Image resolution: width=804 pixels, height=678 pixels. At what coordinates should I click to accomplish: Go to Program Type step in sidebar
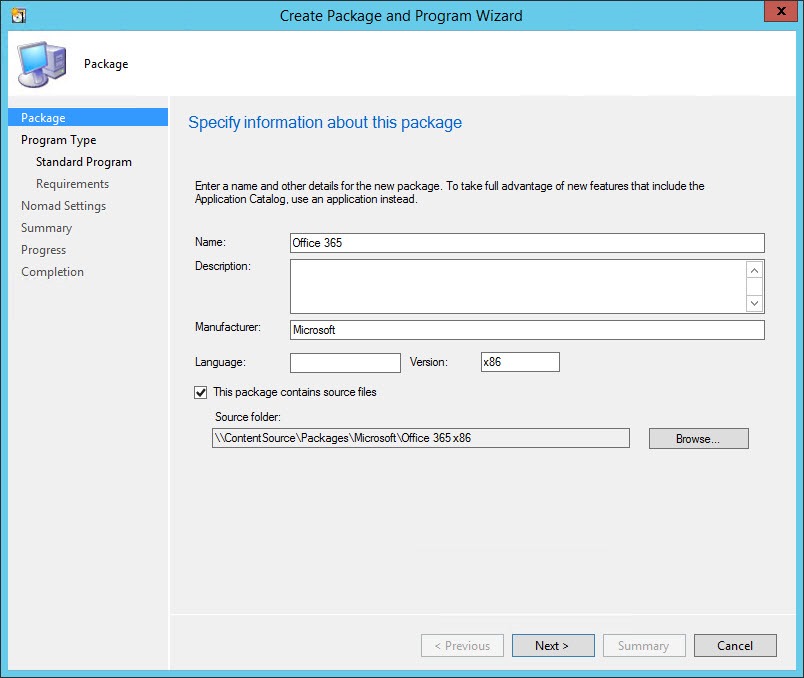(x=58, y=140)
